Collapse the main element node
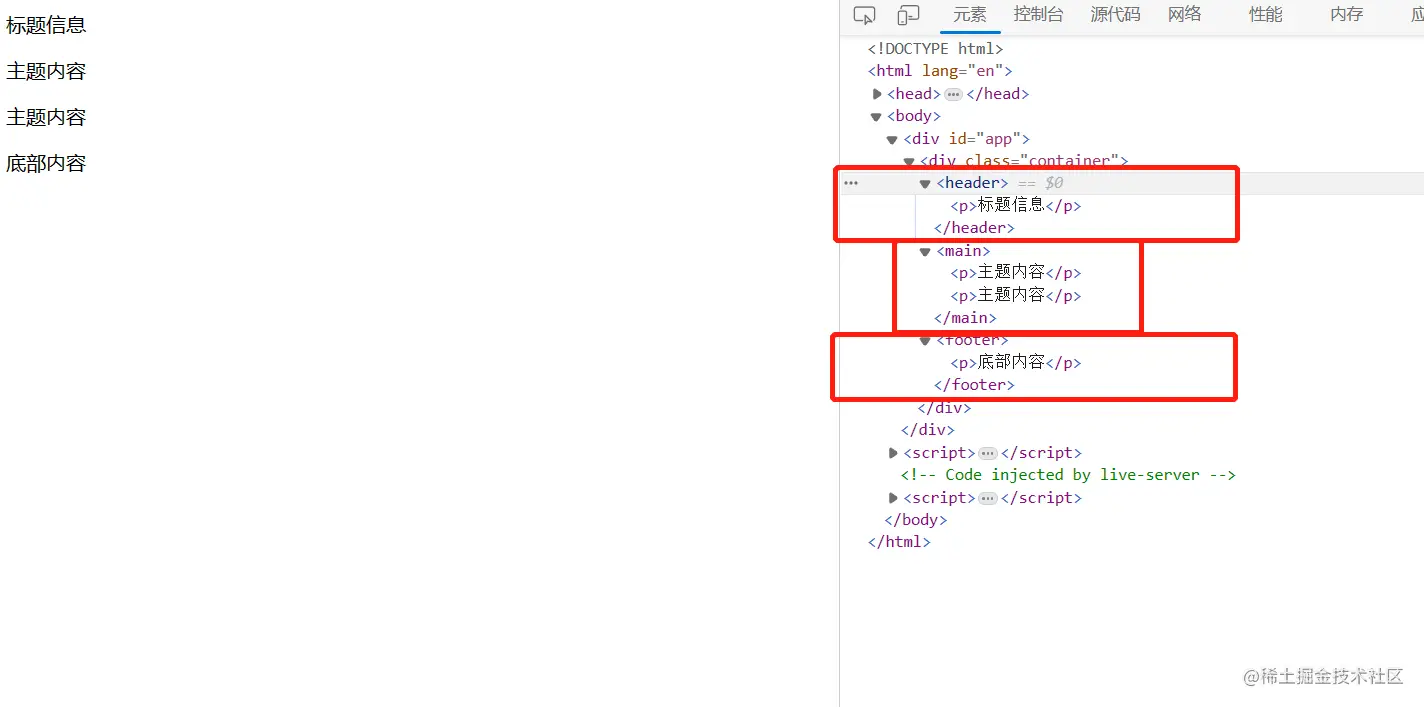The height and width of the screenshot is (707, 1424). click(x=925, y=252)
